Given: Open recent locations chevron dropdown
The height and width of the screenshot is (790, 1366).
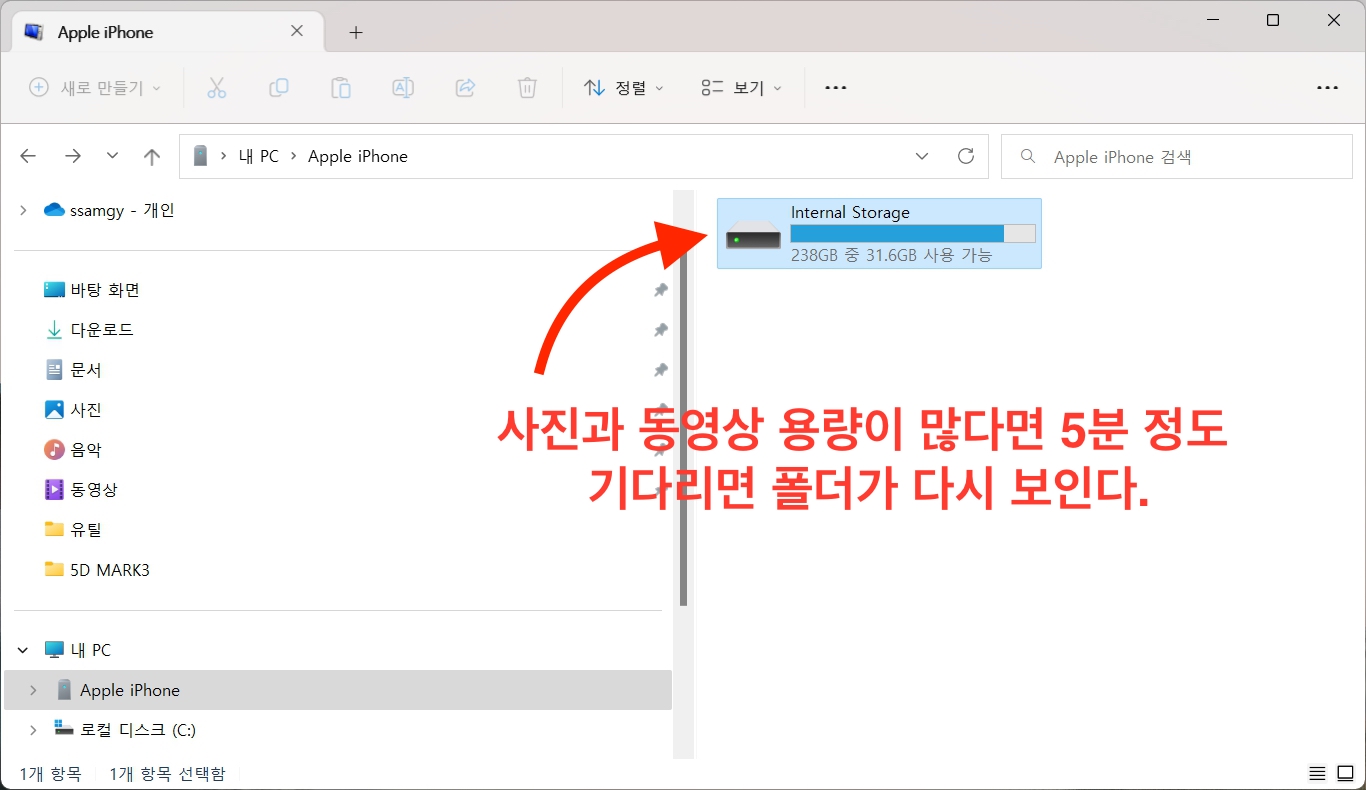Looking at the screenshot, I should click(x=112, y=156).
